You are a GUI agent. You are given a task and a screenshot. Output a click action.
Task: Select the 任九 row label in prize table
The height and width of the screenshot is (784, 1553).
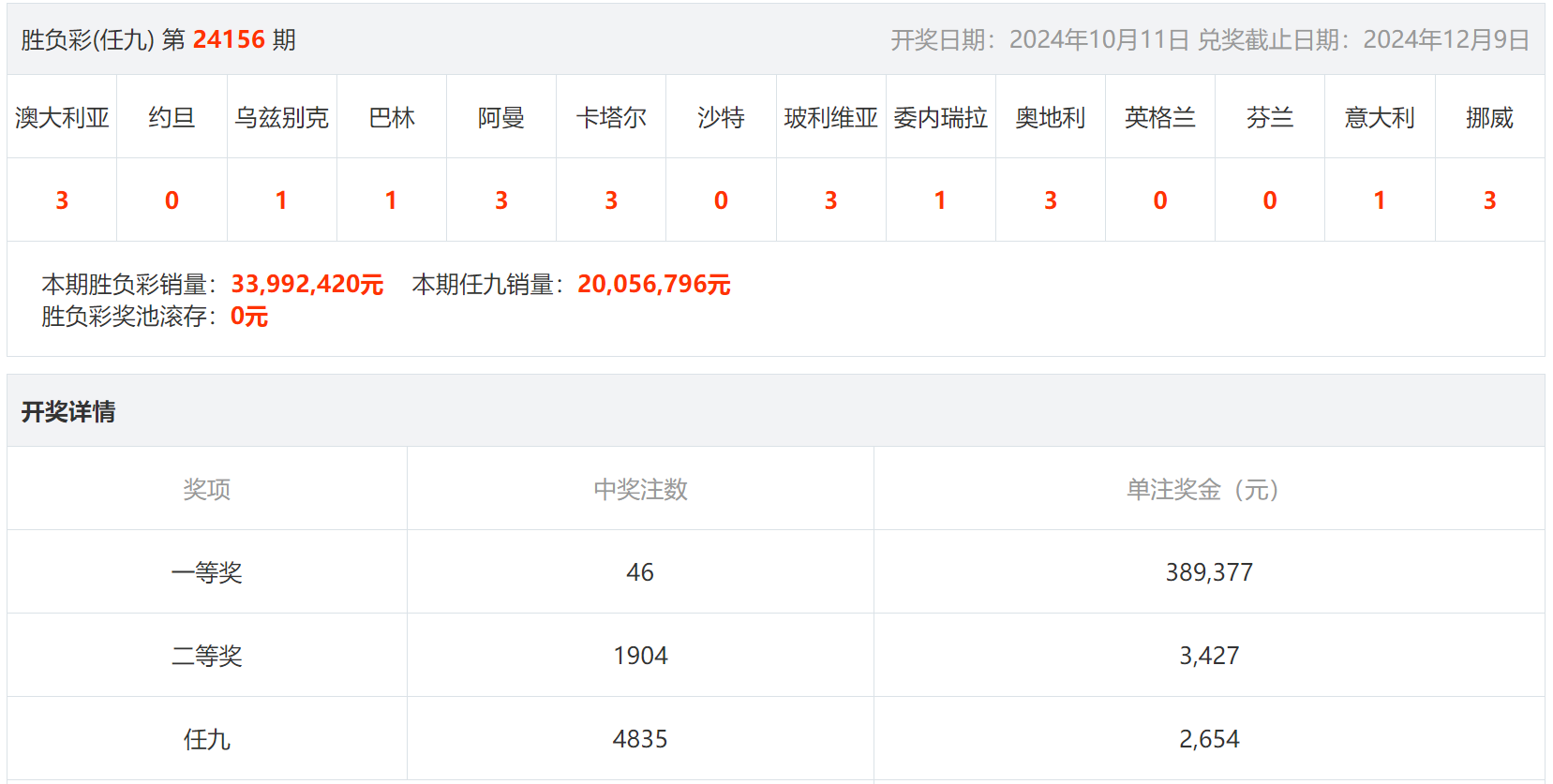point(207,739)
